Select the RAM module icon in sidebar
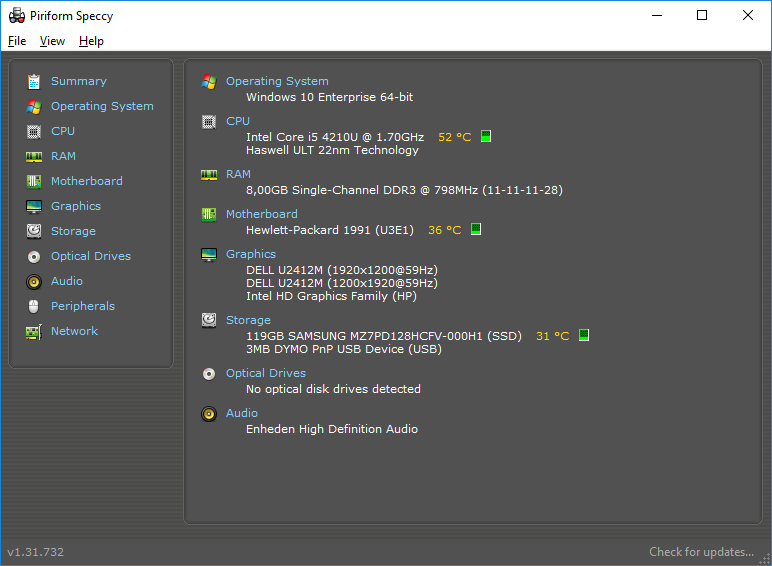The height and width of the screenshot is (566, 772). [x=33, y=157]
